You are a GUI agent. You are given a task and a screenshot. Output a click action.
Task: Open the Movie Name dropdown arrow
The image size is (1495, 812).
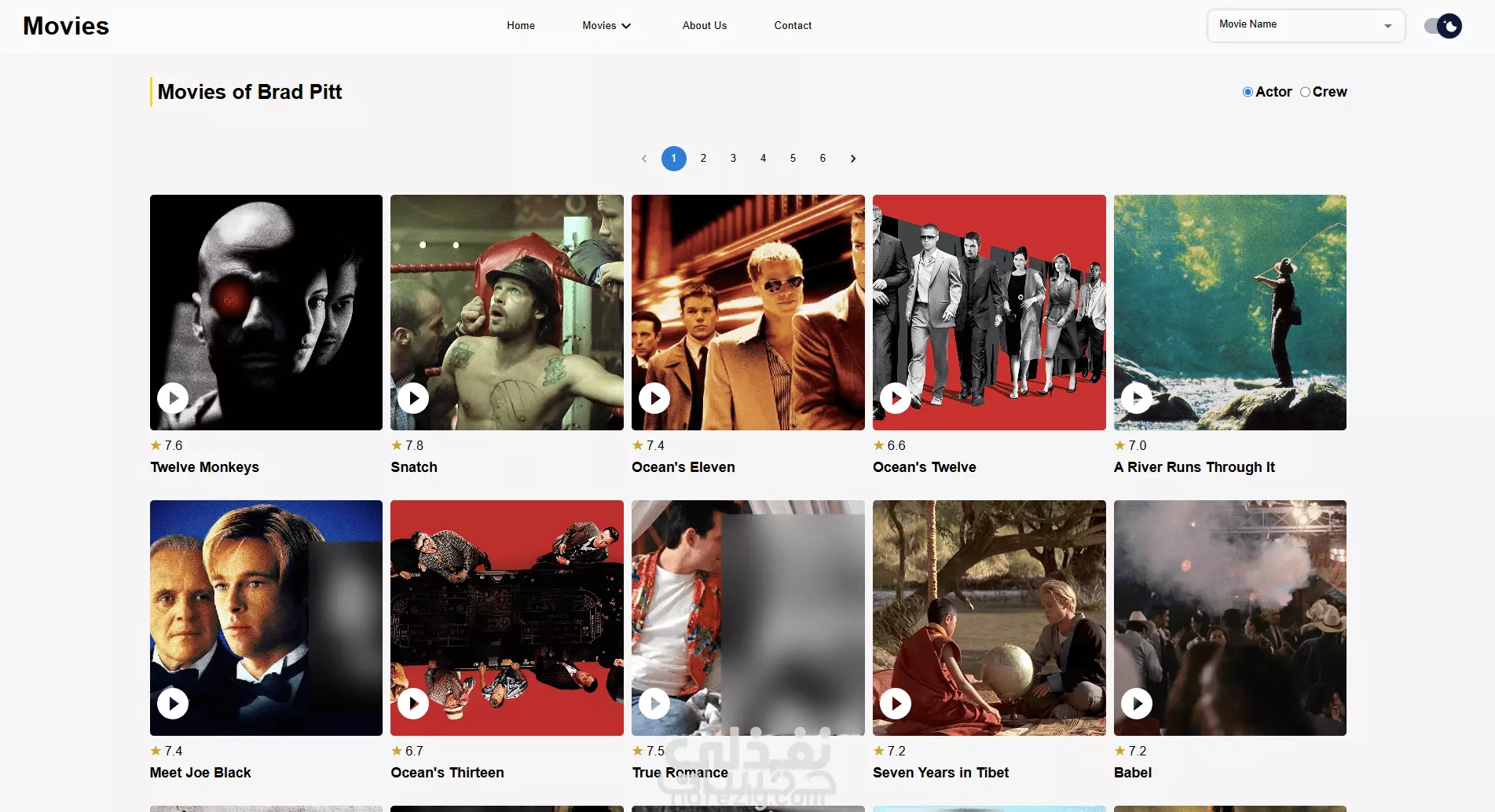1388,26
